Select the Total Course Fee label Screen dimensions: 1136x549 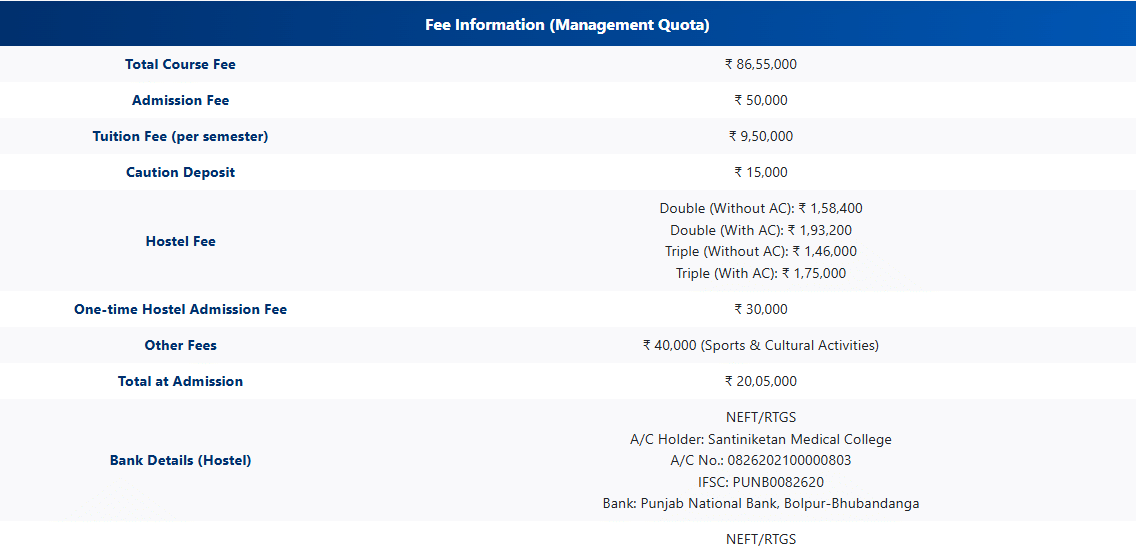pos(180,64)
